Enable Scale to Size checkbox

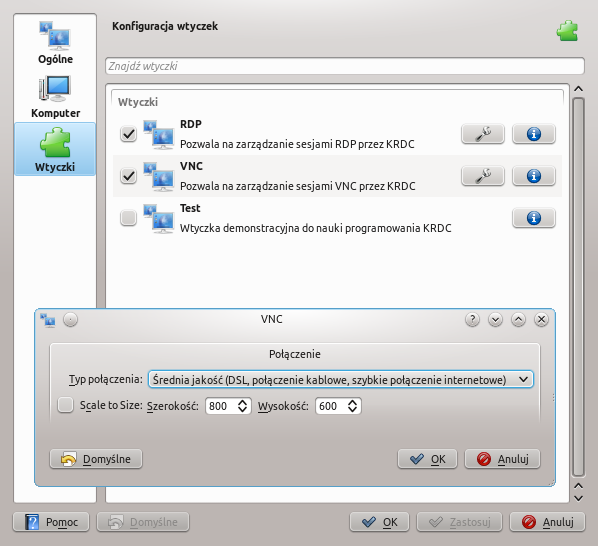click(65, 405)
